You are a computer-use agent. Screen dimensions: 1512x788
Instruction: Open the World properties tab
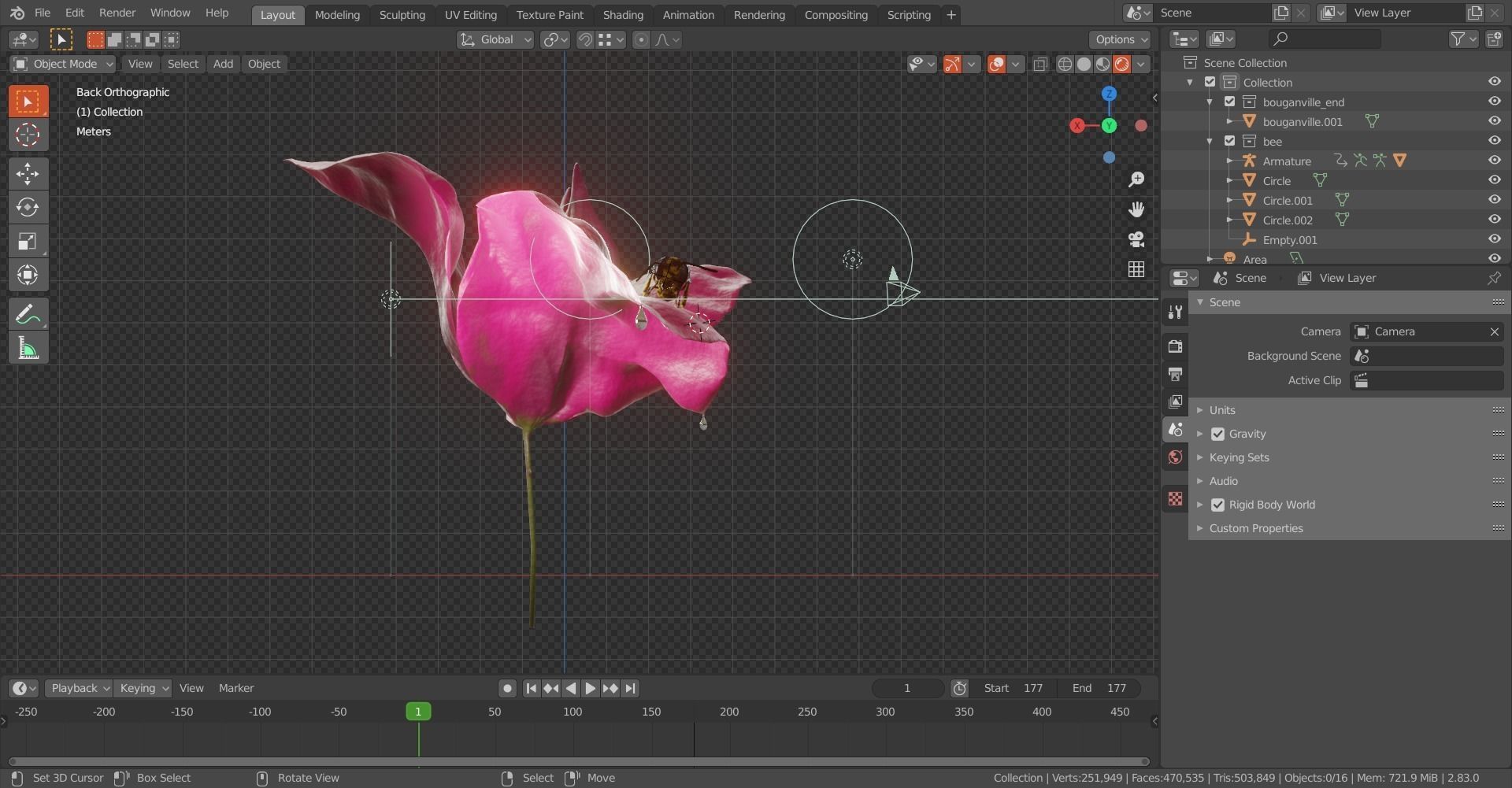click(1175, 457)
